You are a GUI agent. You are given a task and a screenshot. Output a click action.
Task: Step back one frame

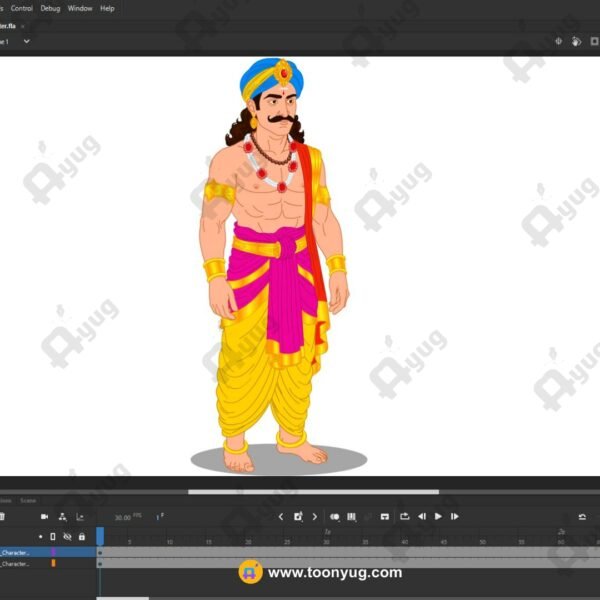[422, 516]
